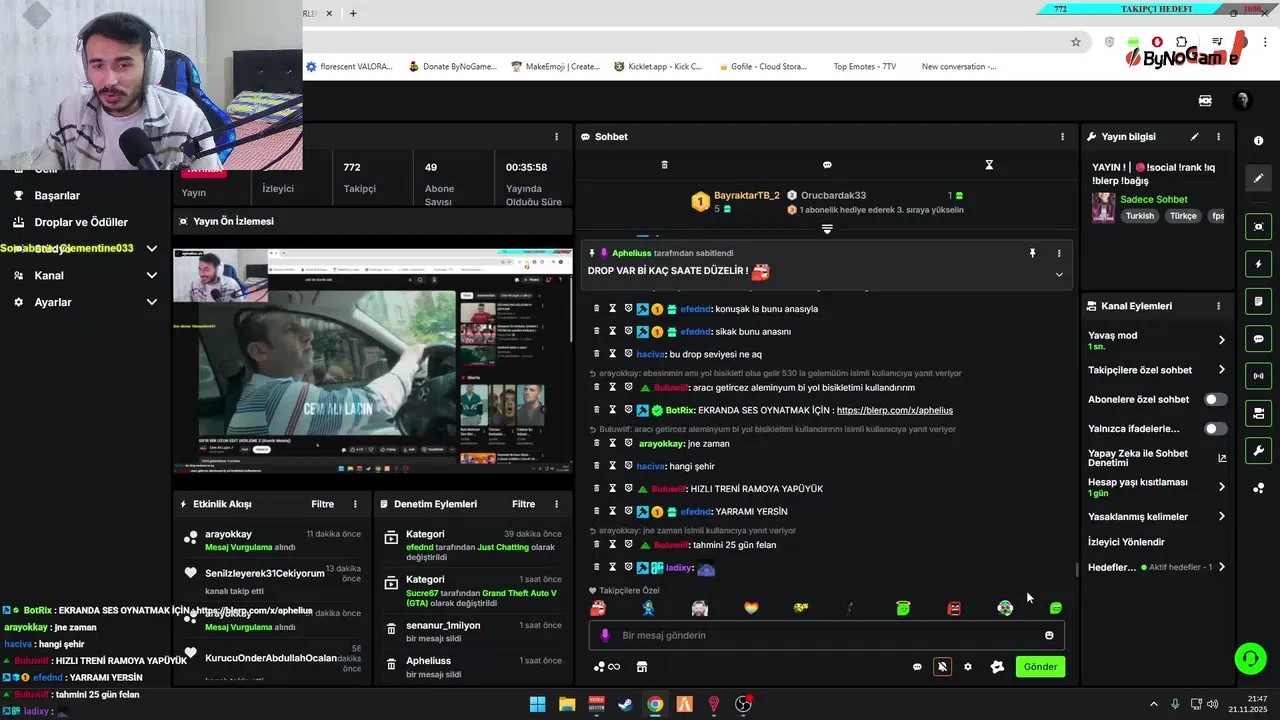Toggle the channel actions camera icon in sidebar
Screen dimensions: 1280x720
pyautogui.click(x=1258, y=413)
